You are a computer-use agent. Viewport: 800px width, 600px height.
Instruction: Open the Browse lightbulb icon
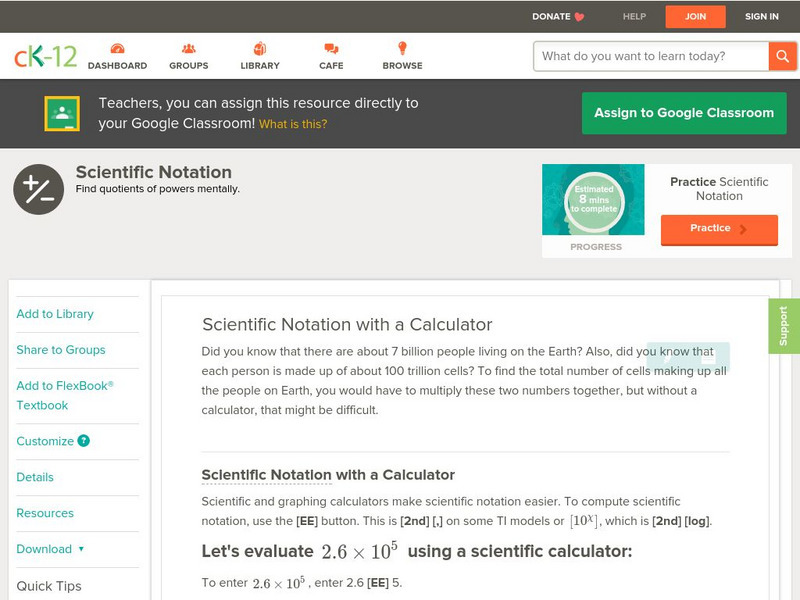tap(402, 49)
